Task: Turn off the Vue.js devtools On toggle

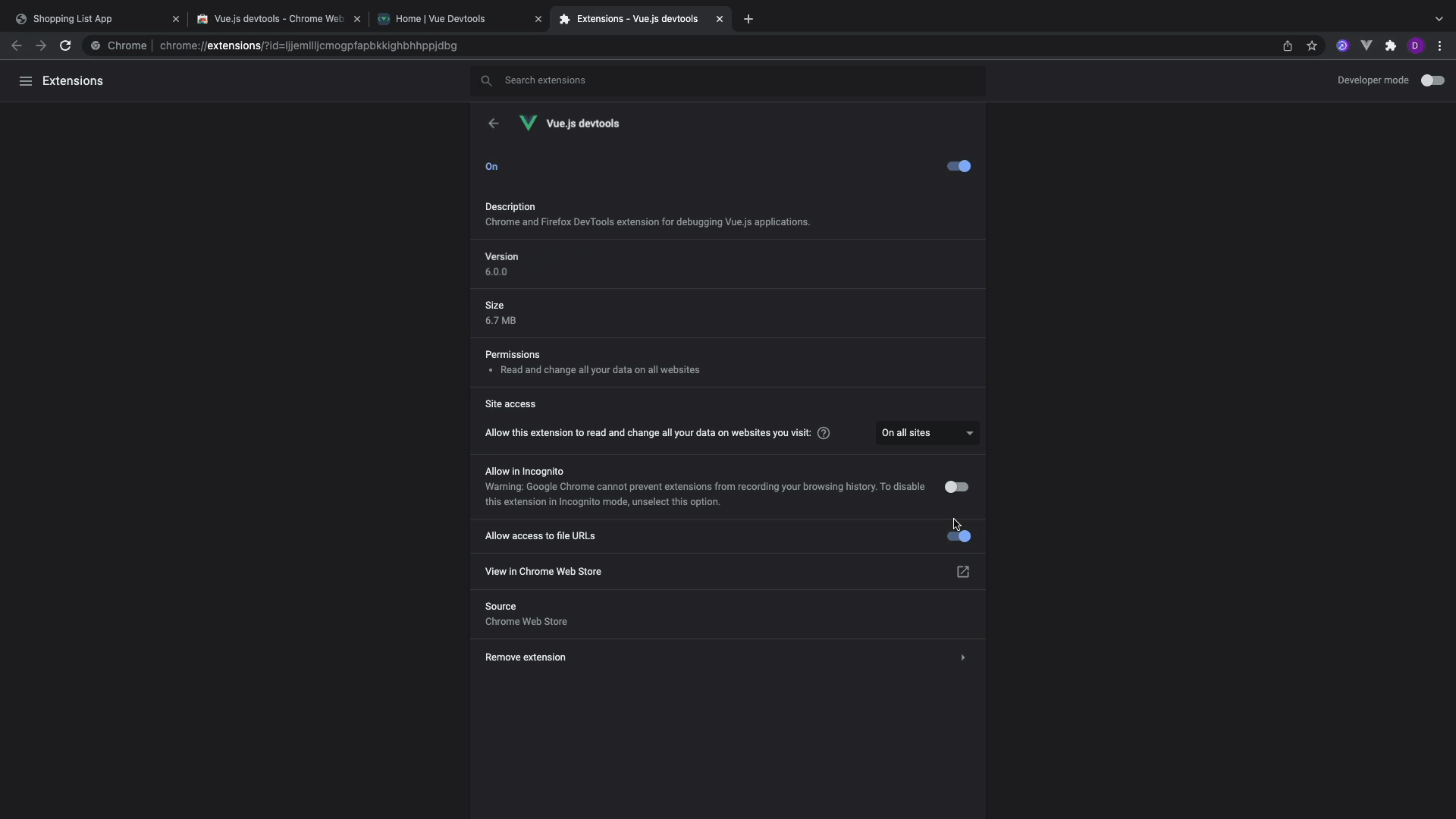Action: tap(959, 166)
